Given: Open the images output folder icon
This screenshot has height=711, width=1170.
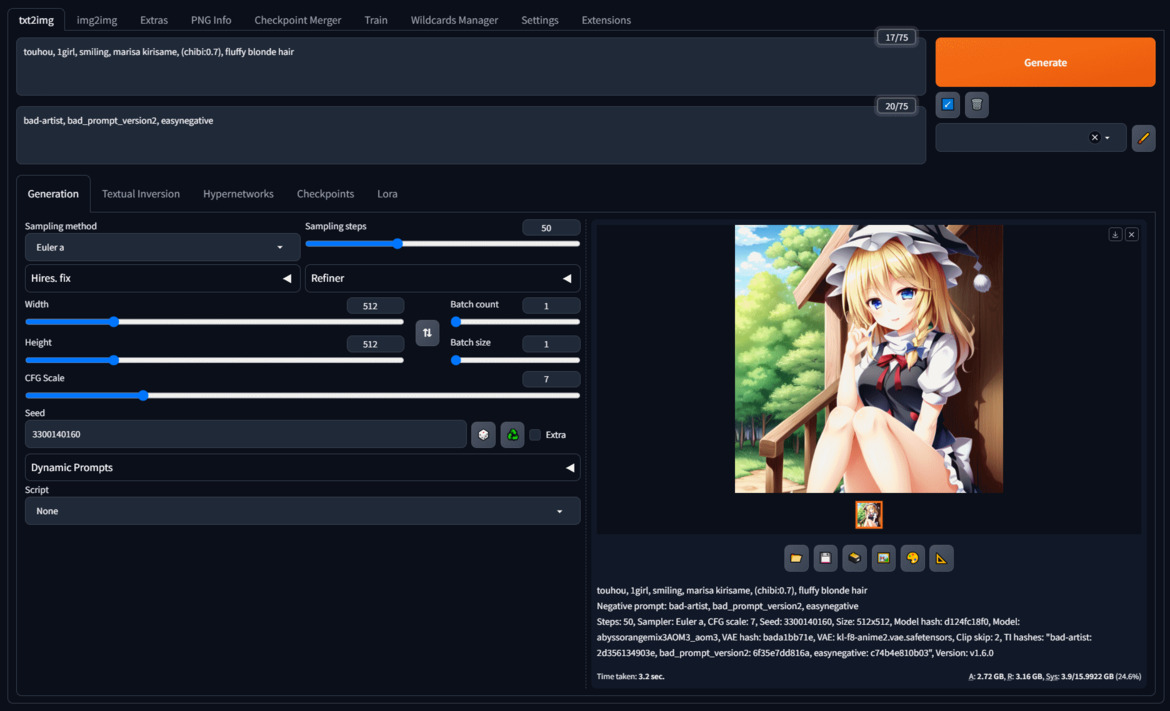Looking at the screenshot, I should [x=796, y=558].
